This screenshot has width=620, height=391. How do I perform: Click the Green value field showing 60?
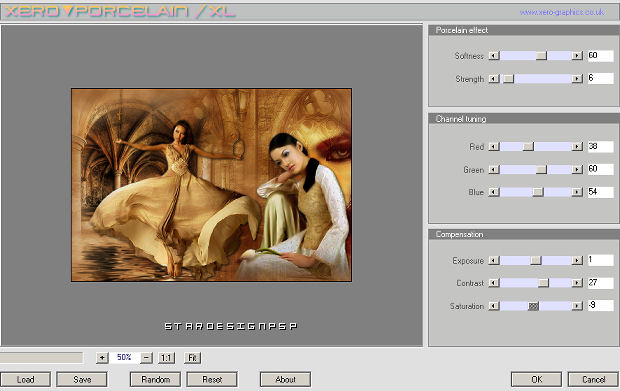point(600,169)
